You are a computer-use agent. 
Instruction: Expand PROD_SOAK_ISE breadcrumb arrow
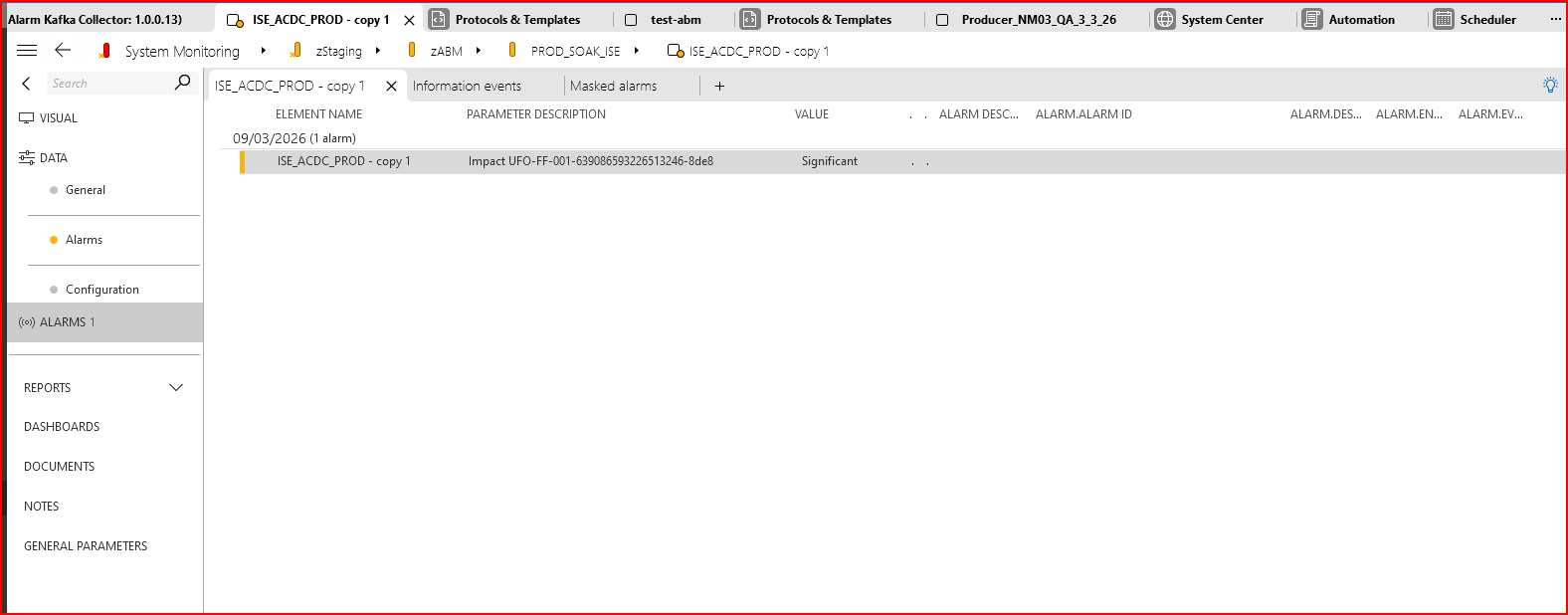coord(636,51)
